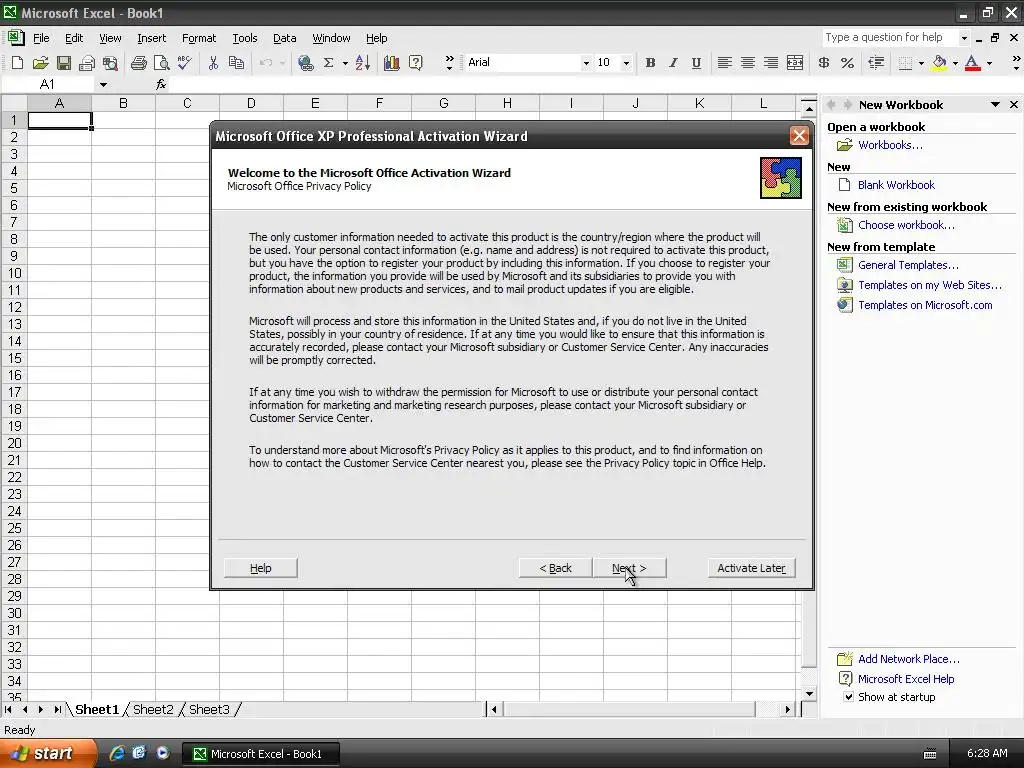1024x768 pixels.
Task: Click Help in the Activation Wizard
Action: tap(261, 568)
